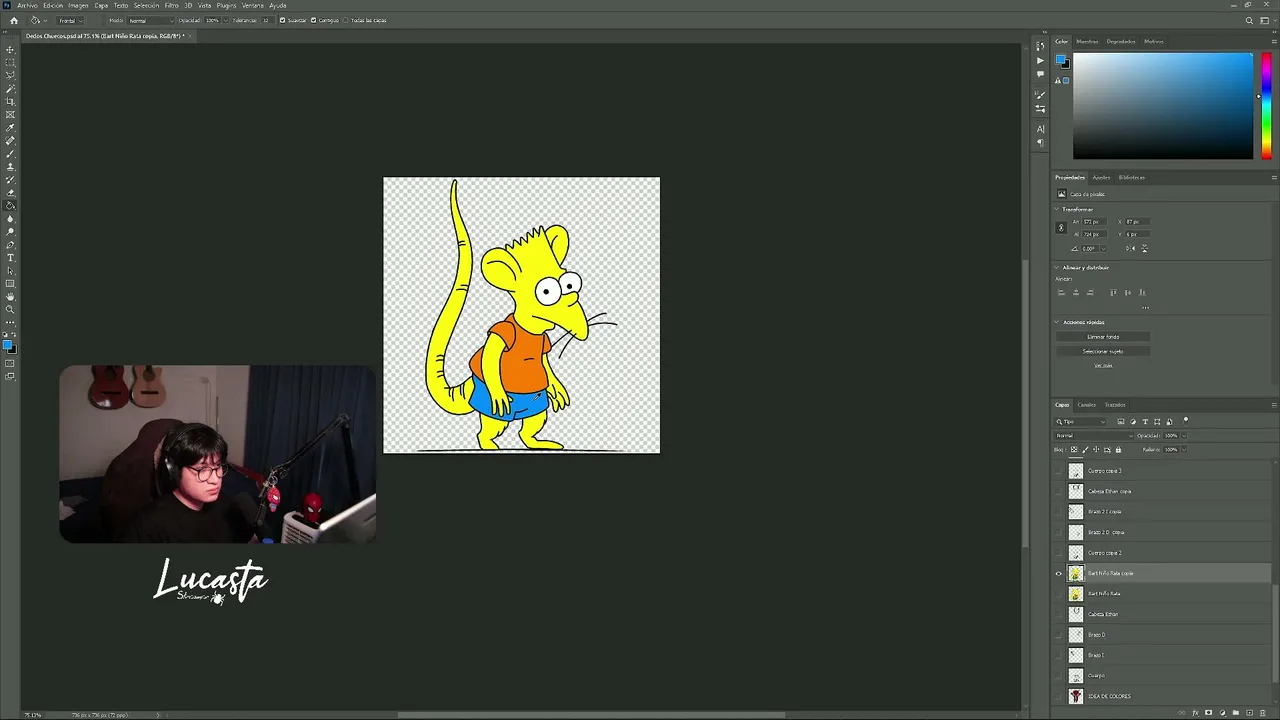Open the Character panel icon
The image size is (1280, 720).
1040,129
